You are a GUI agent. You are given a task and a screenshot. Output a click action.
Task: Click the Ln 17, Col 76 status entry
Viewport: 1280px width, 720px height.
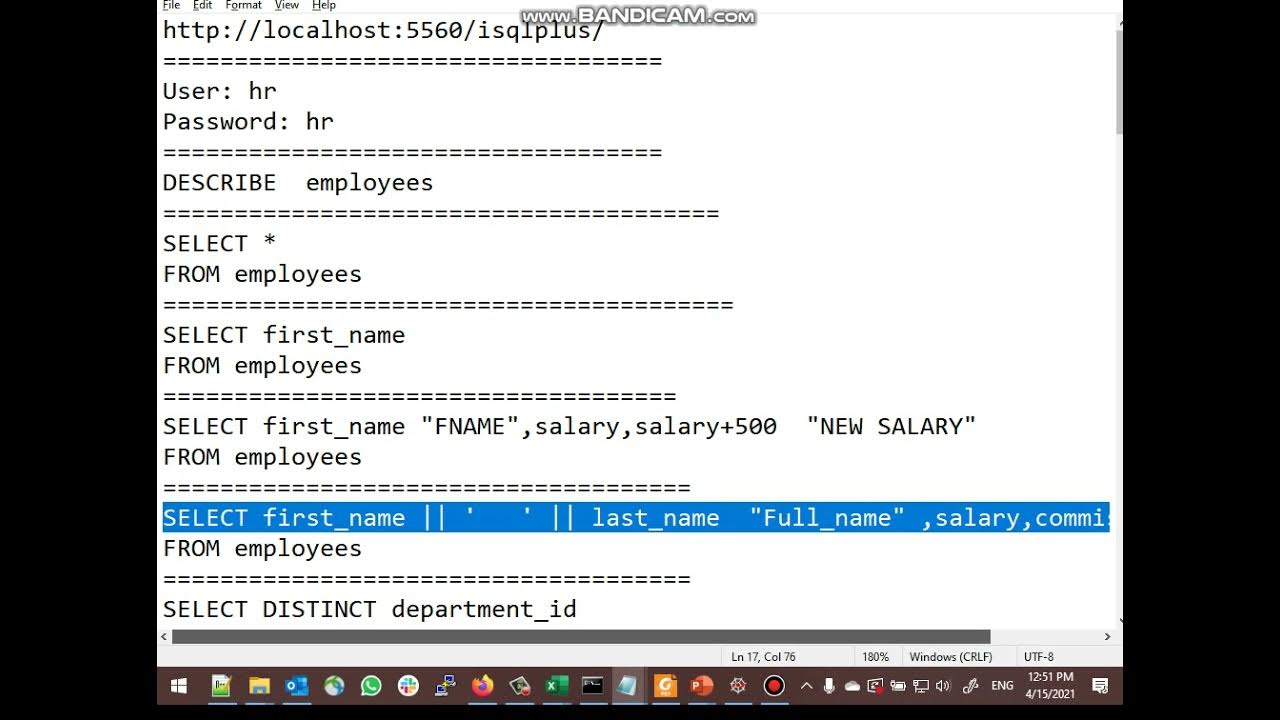[x=763, y=657]
